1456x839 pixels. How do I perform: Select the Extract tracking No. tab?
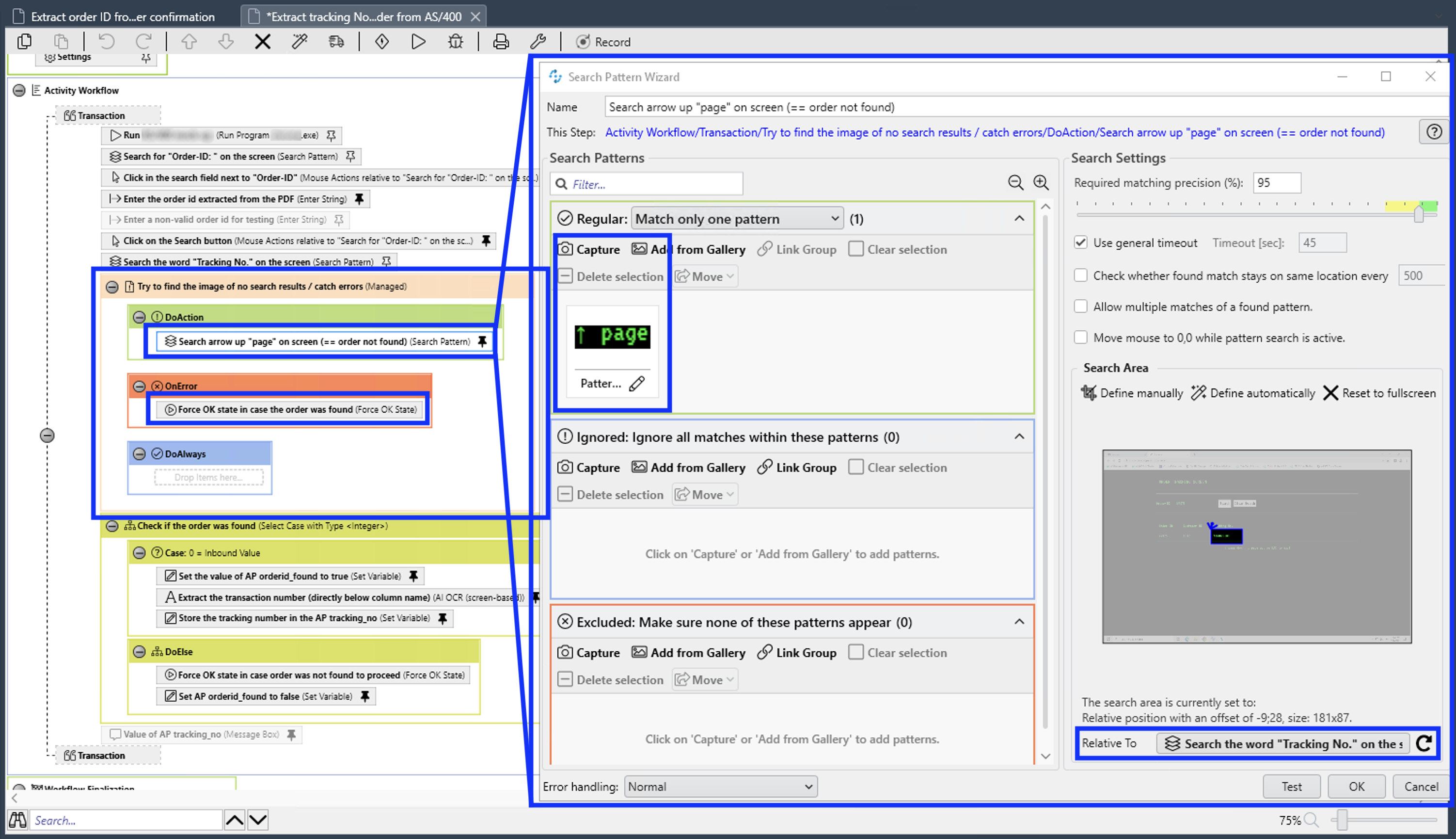click(x=364, y=16)
